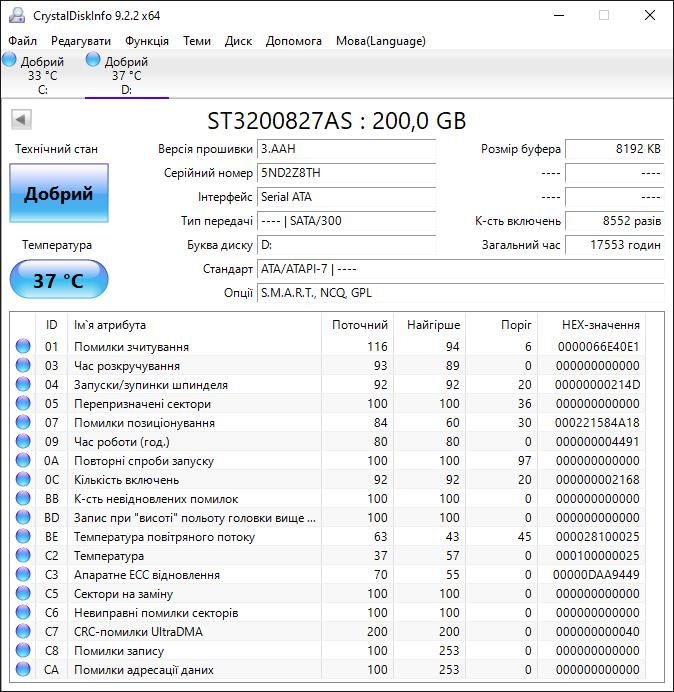The width and height of the screenshot is (674, 692).
Task: Select the Помилки позиціонування row
Action: pos(328,422)
